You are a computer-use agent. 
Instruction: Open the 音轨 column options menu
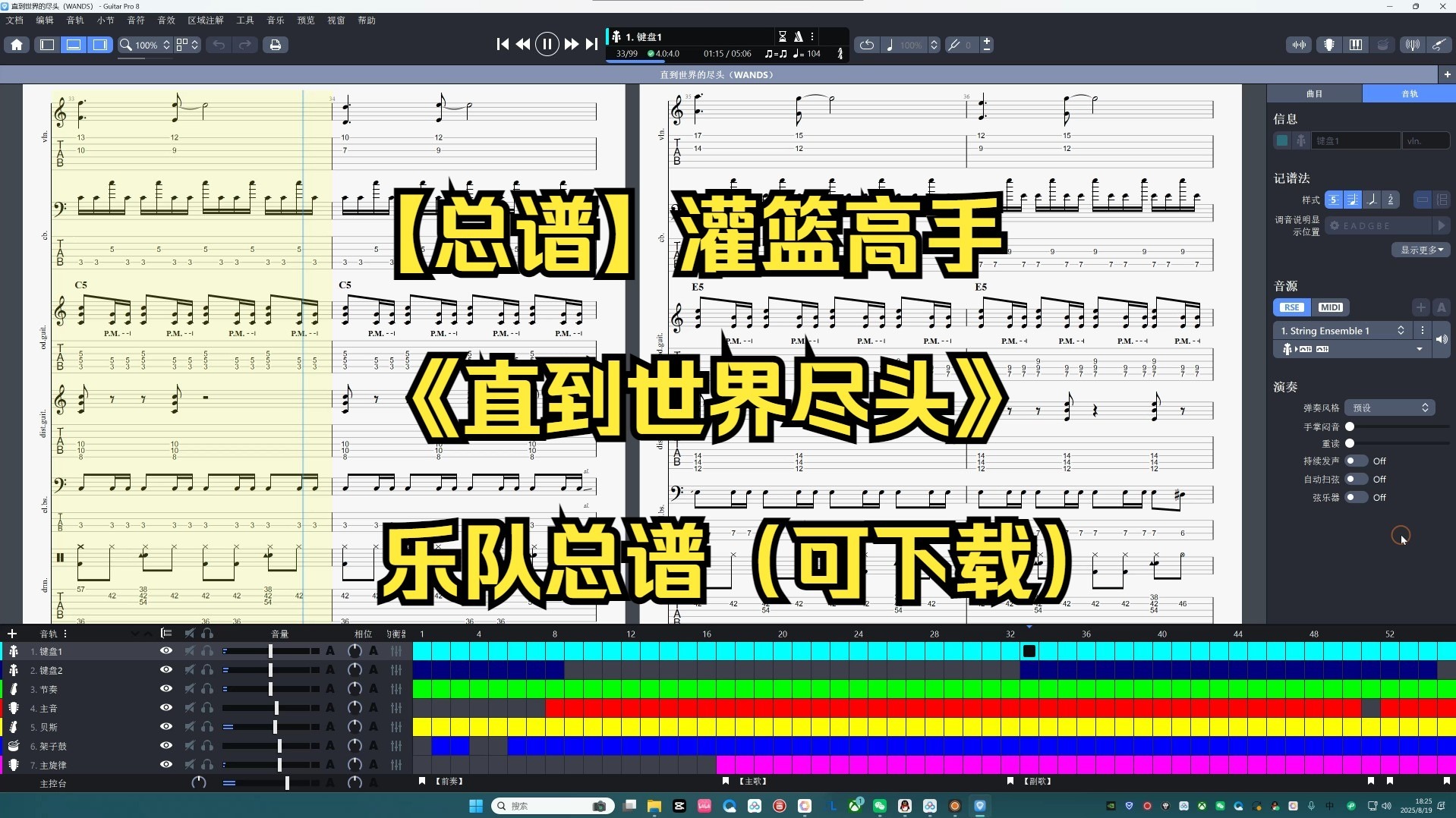pyautogui.click(x=65, y=634)
